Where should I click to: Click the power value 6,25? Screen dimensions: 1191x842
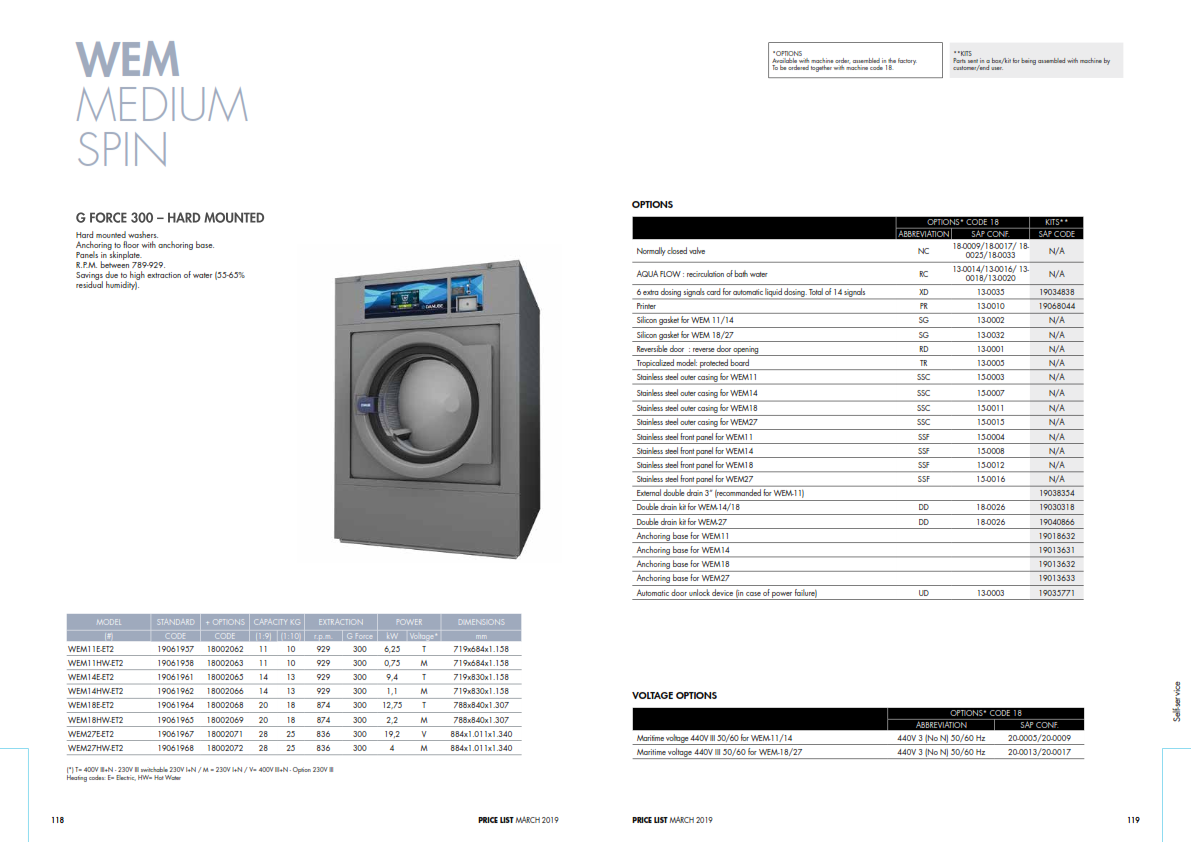(x=392, y=649)
